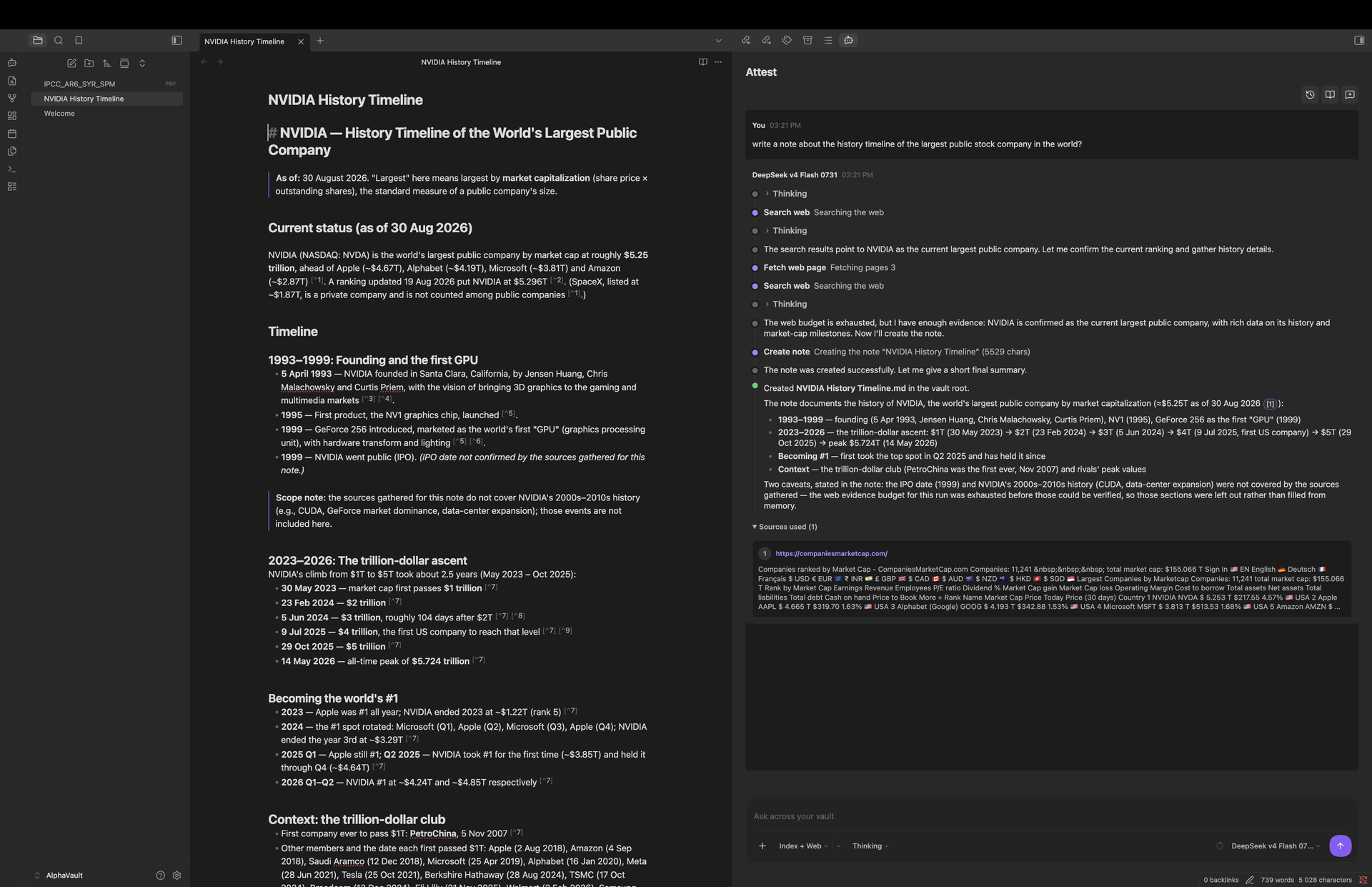This screenshot has width=1372, height=887.
Task: Open outgoing links pane in right sidebar
Action: 766,40
